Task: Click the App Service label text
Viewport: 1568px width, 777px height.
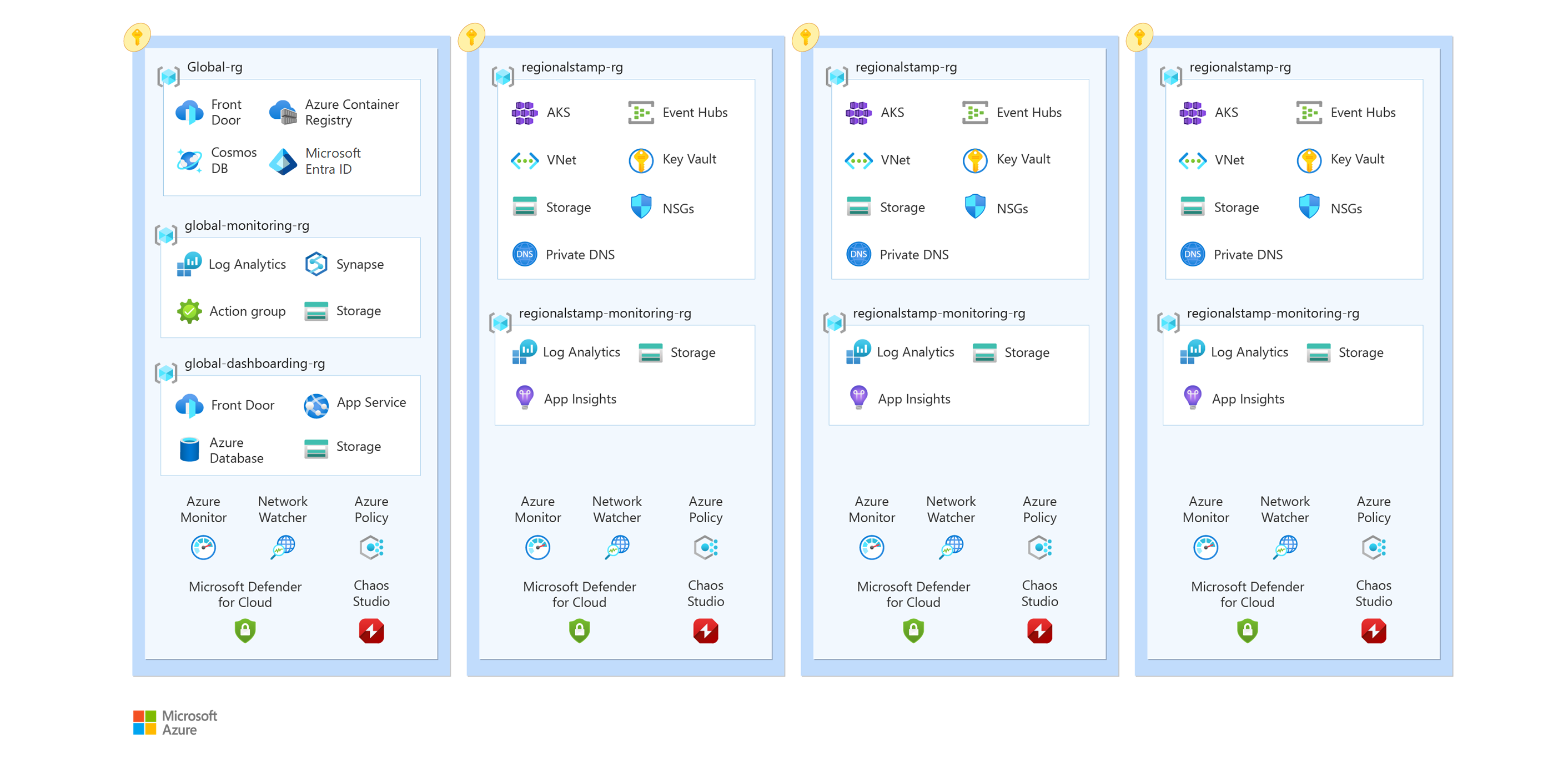Action: click(x=371, y=402)
